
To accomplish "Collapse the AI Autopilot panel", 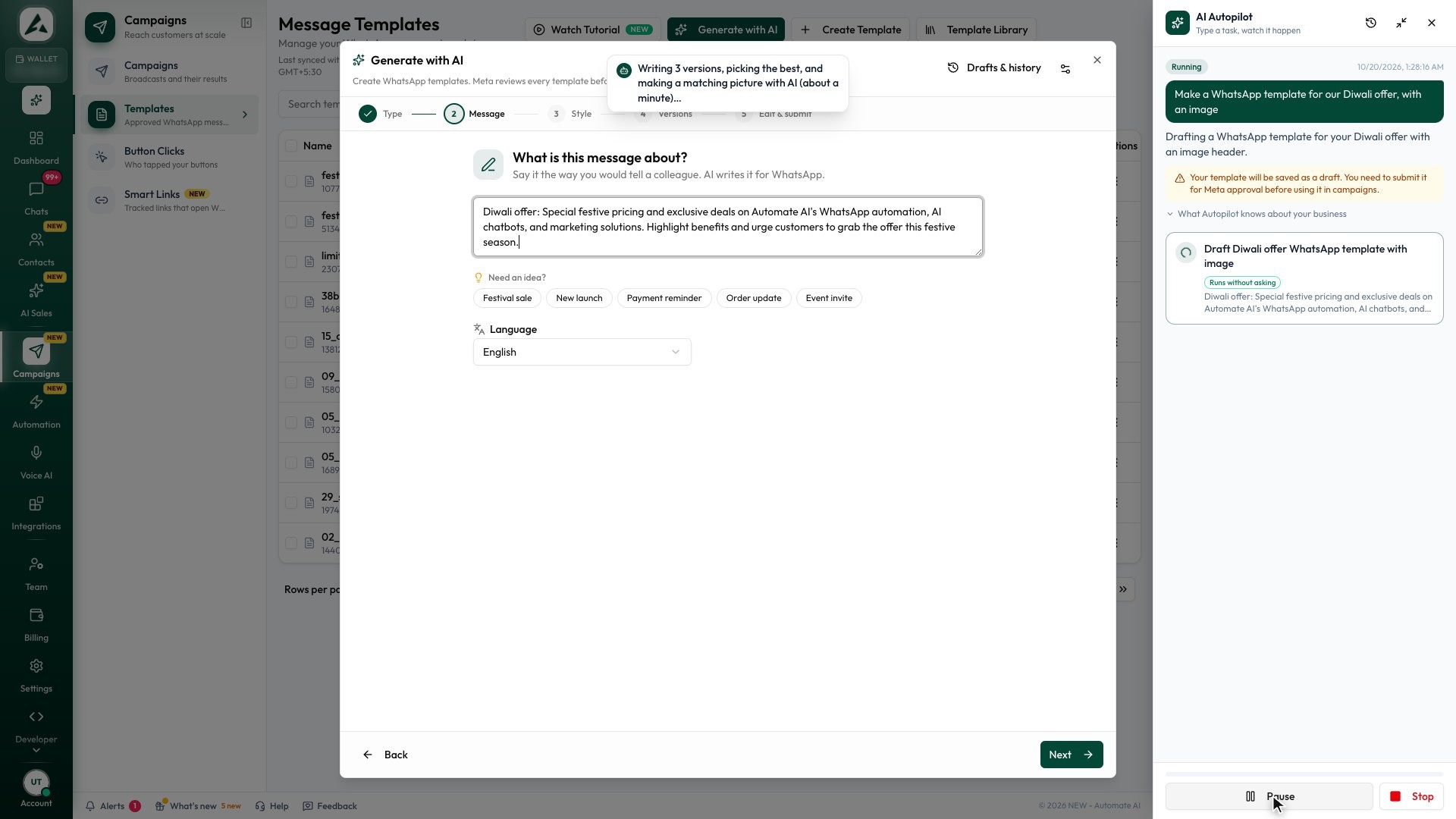I will (1401, 23).
